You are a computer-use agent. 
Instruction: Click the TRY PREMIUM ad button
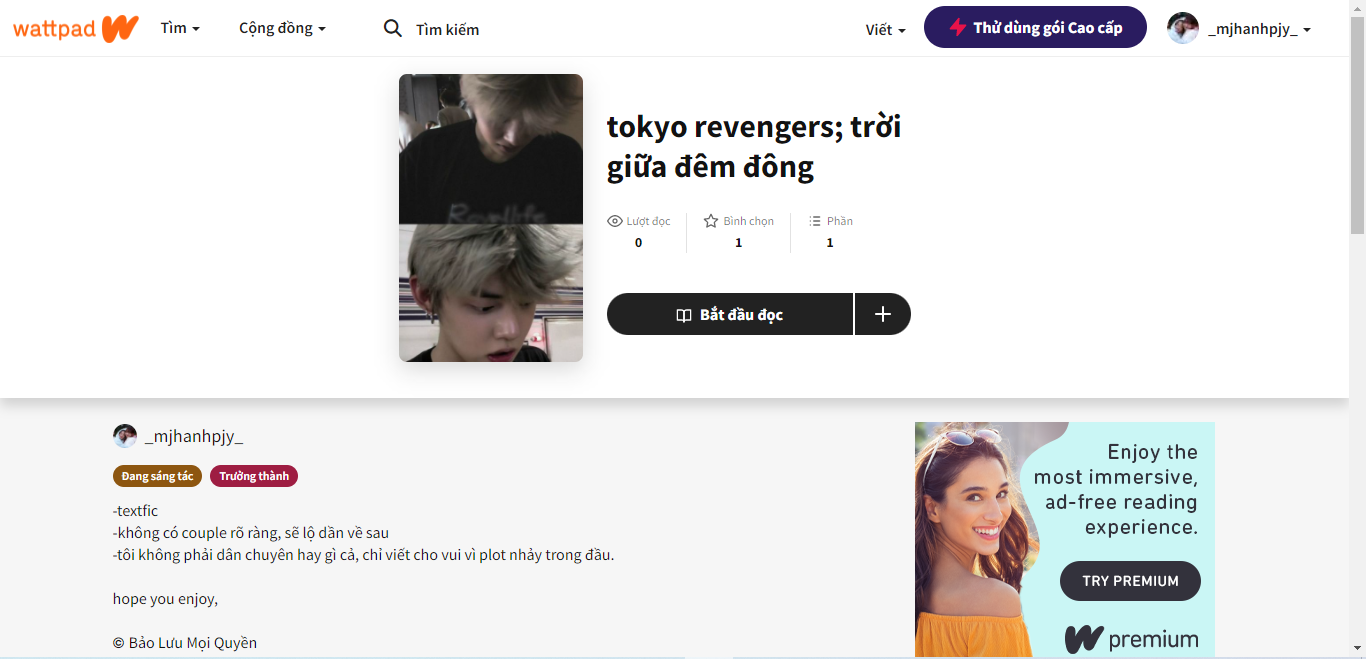tap(1130, 581)
